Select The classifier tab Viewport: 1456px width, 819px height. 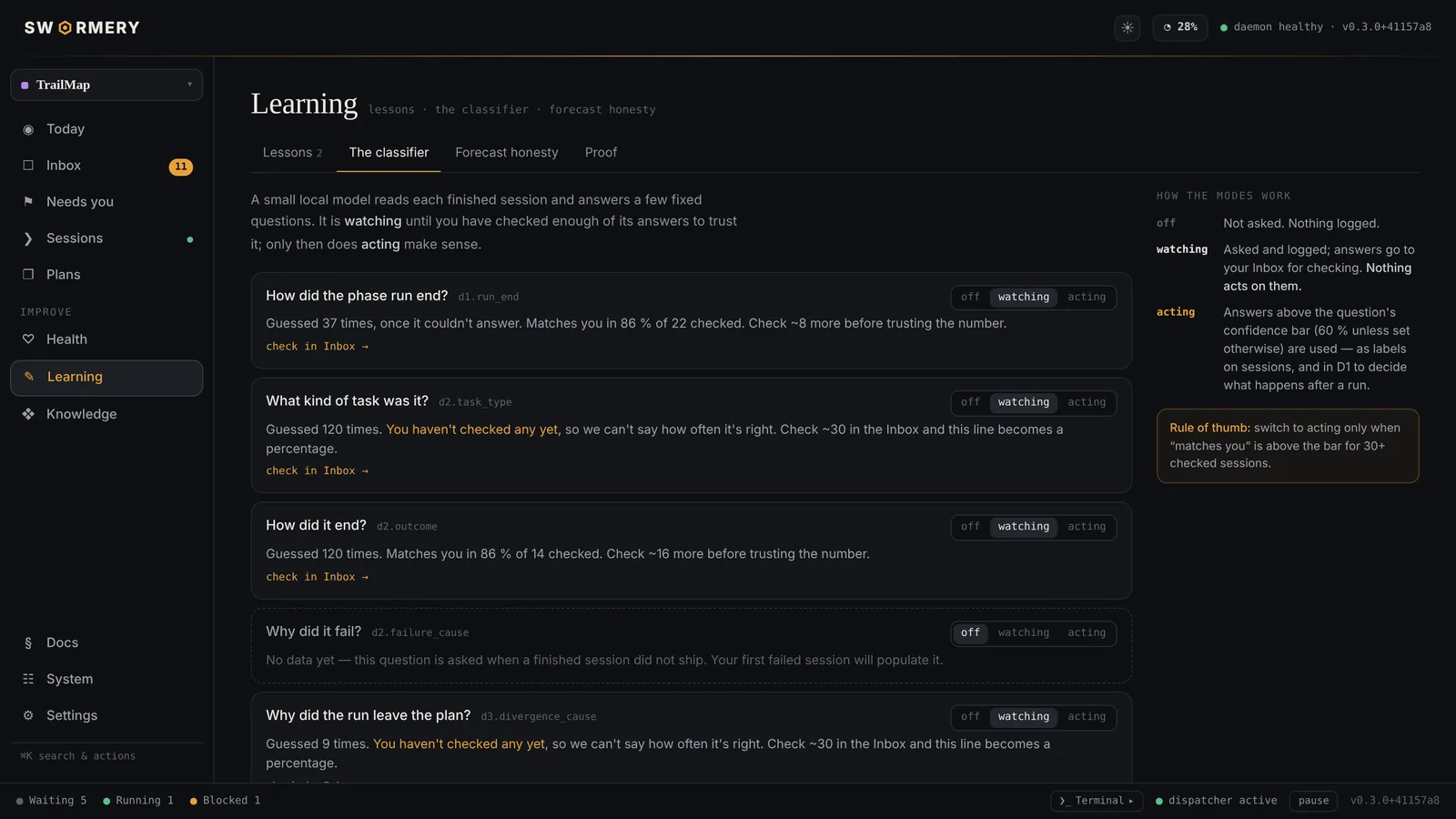coord(389,153)
